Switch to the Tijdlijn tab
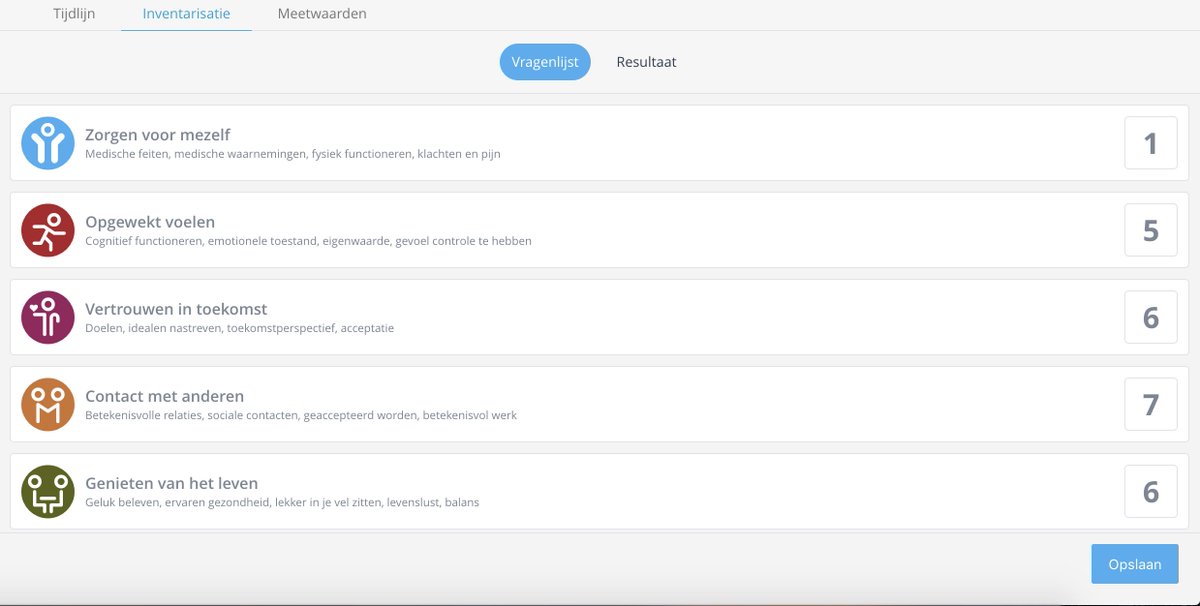Viewport: 1200px width, 606px height. (74, 14)
